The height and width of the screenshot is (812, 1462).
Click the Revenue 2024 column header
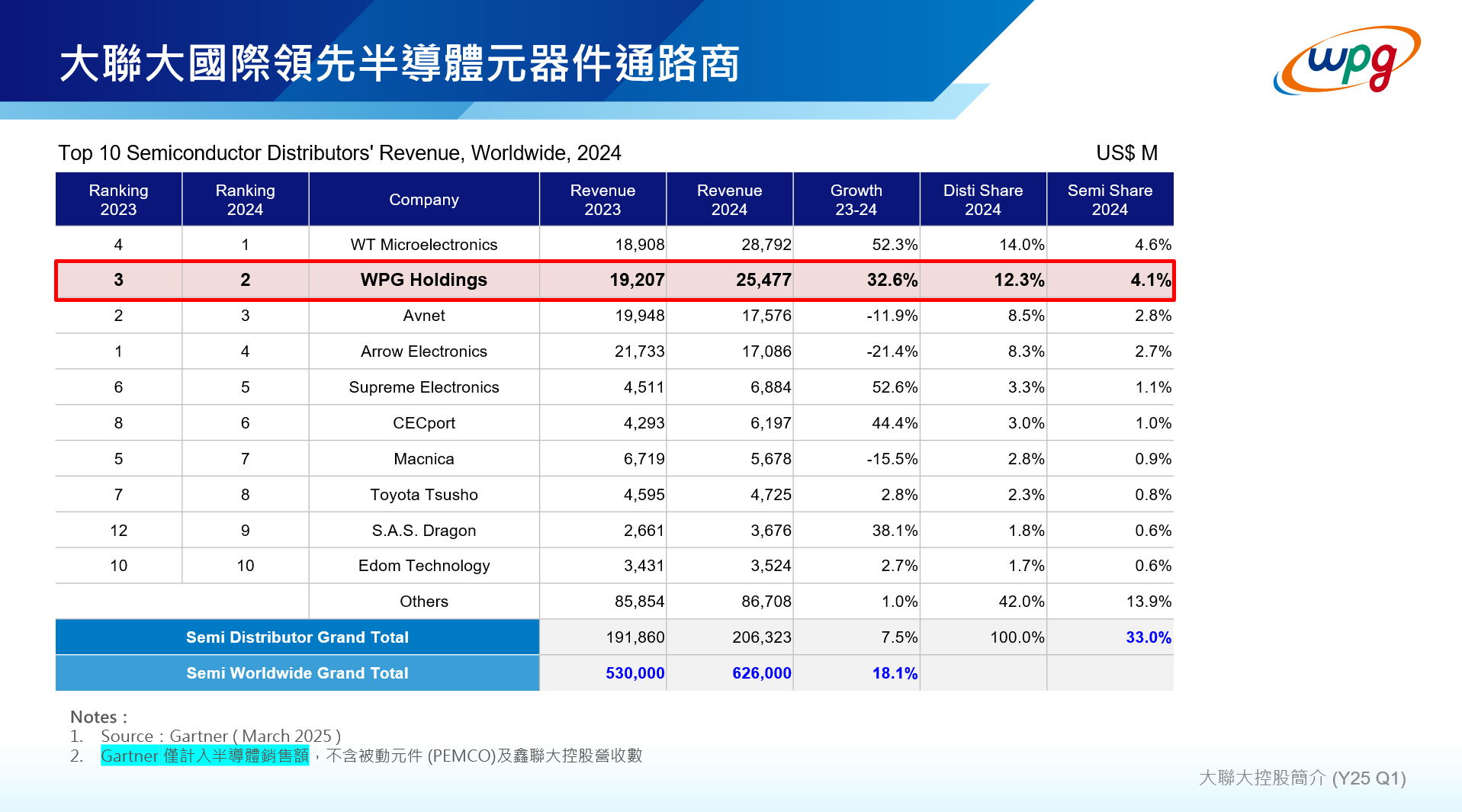[729, 200]
